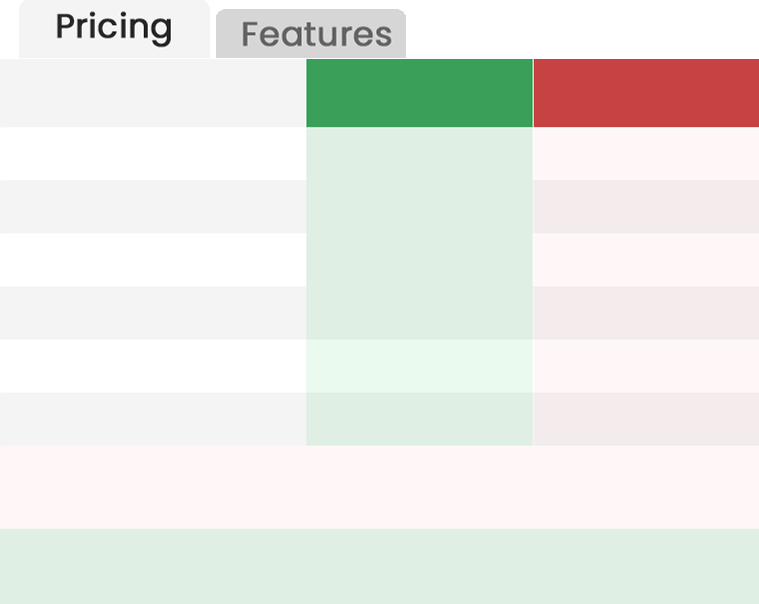Click the lighter highlighted cell in green column

point(419,366)
